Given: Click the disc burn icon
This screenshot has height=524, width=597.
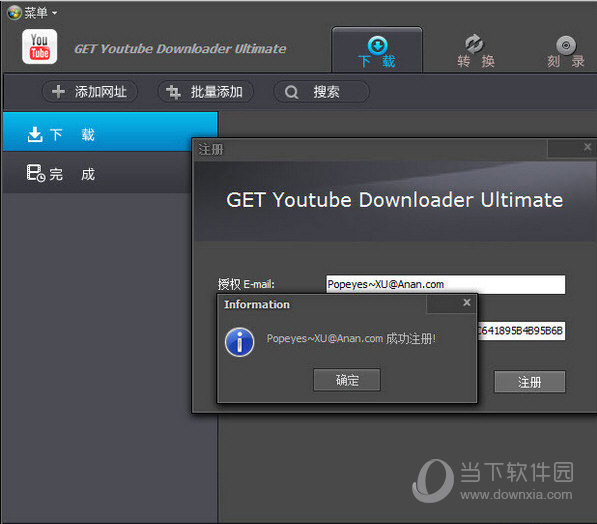Looking at the screenshot, I should 566,45.
